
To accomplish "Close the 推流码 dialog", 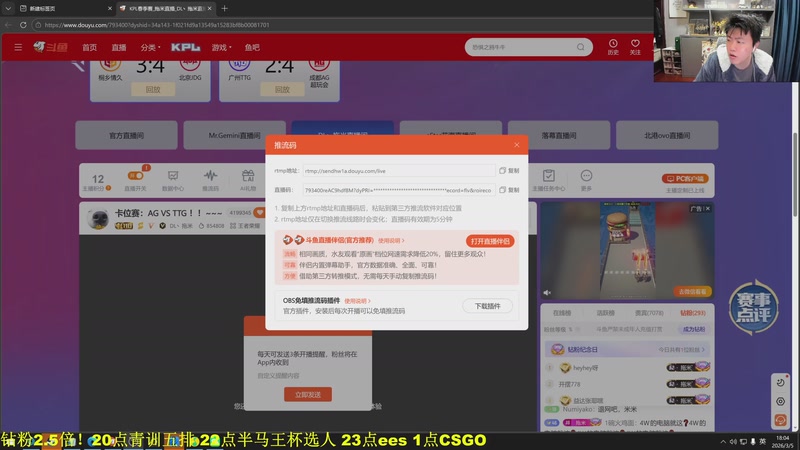I will 516,145.
